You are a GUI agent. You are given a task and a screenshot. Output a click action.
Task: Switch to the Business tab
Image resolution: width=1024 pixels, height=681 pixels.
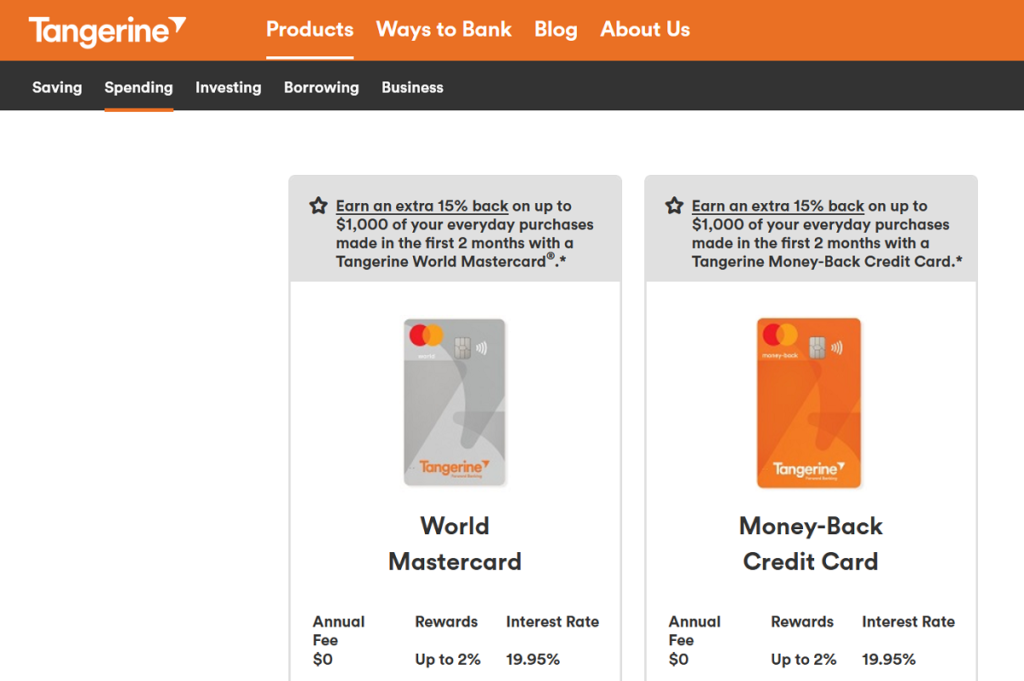coord(412,87)
